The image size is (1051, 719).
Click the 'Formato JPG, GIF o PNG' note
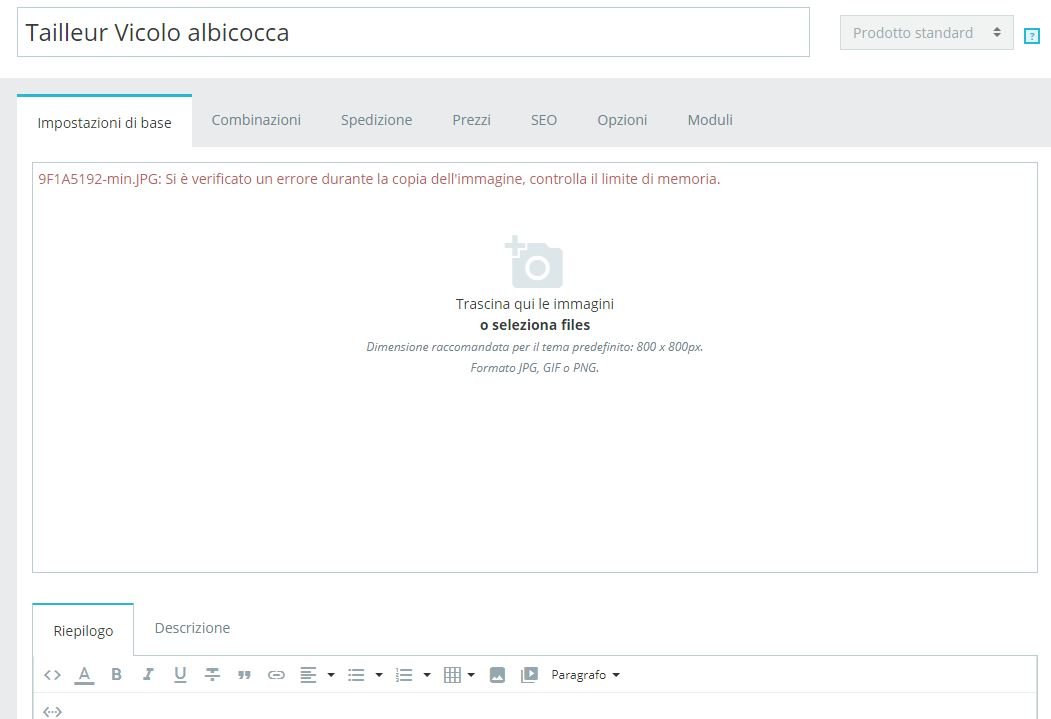coord(535,368)
